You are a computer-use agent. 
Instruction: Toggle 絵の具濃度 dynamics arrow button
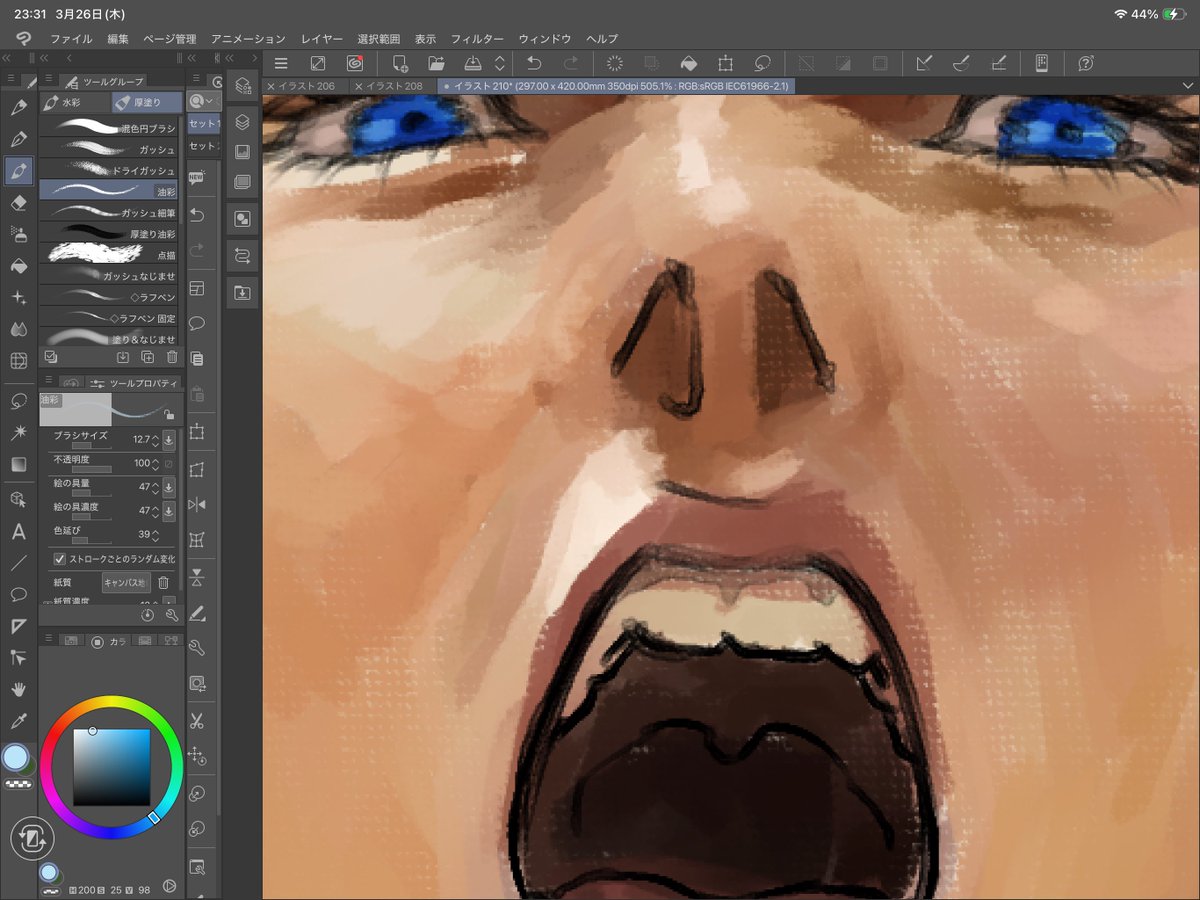click(168, 511)
